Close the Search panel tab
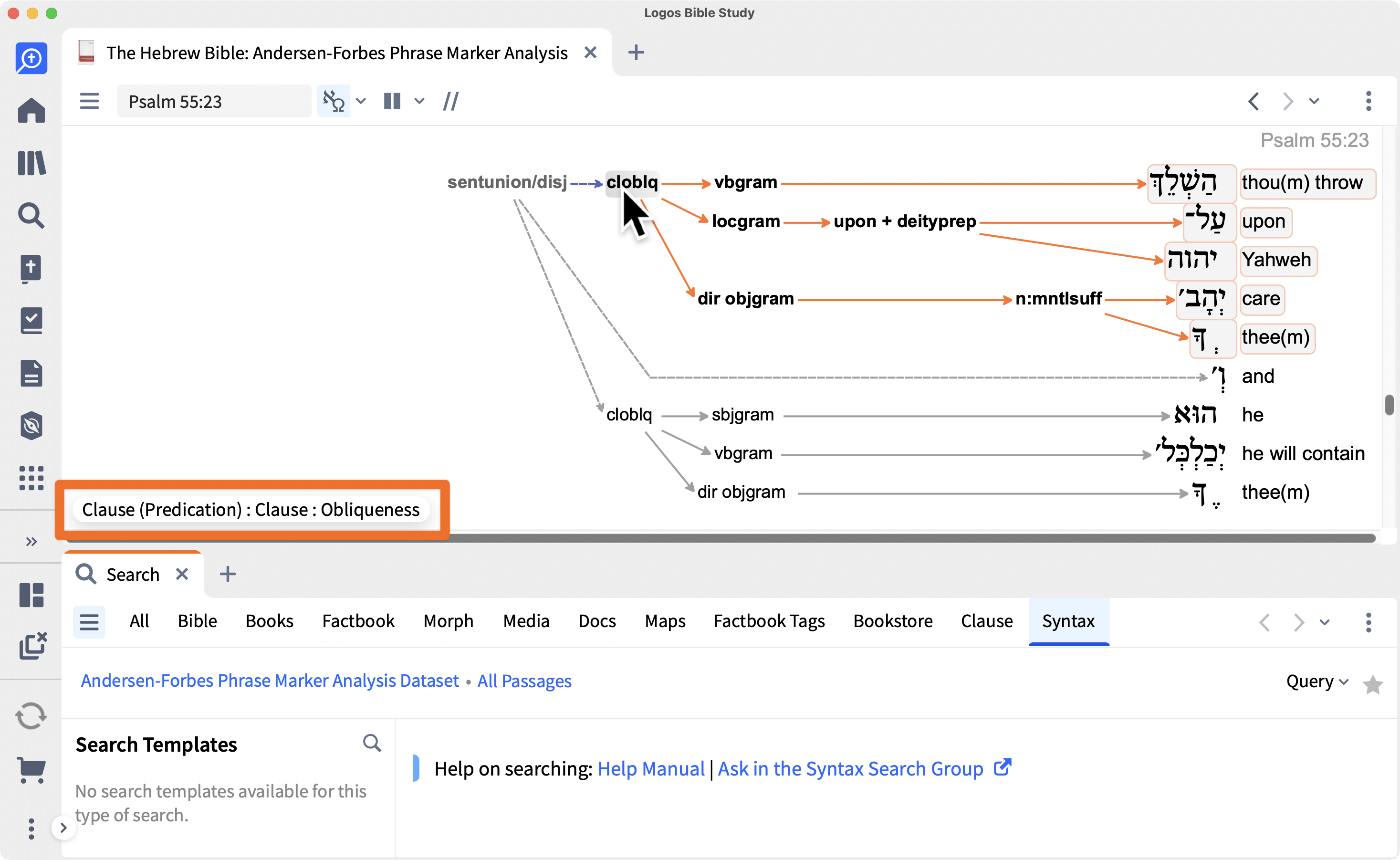Viewport: 1400px width, 860px height. pos(182,575)
